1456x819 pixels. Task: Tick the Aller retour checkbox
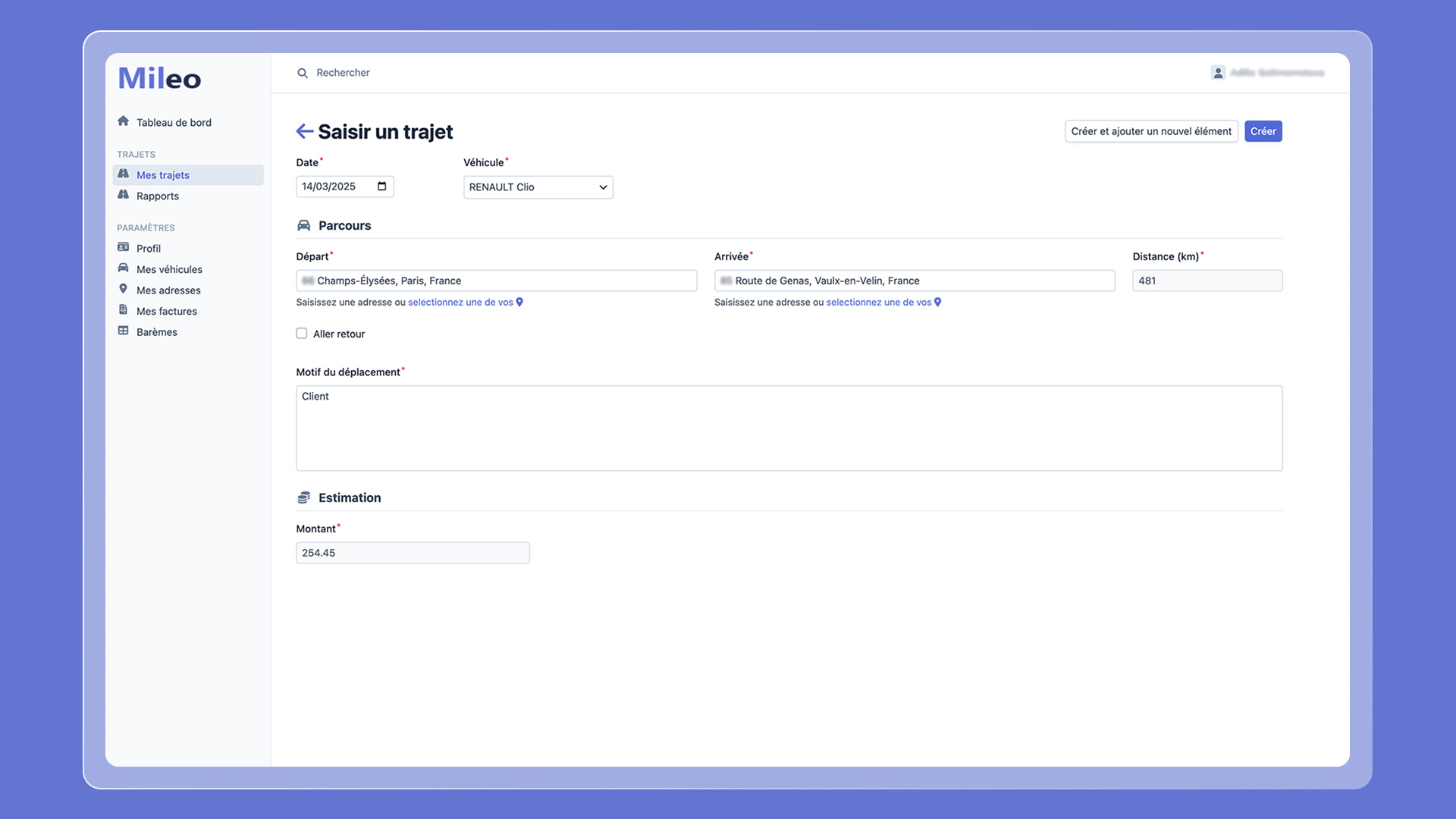302,334
